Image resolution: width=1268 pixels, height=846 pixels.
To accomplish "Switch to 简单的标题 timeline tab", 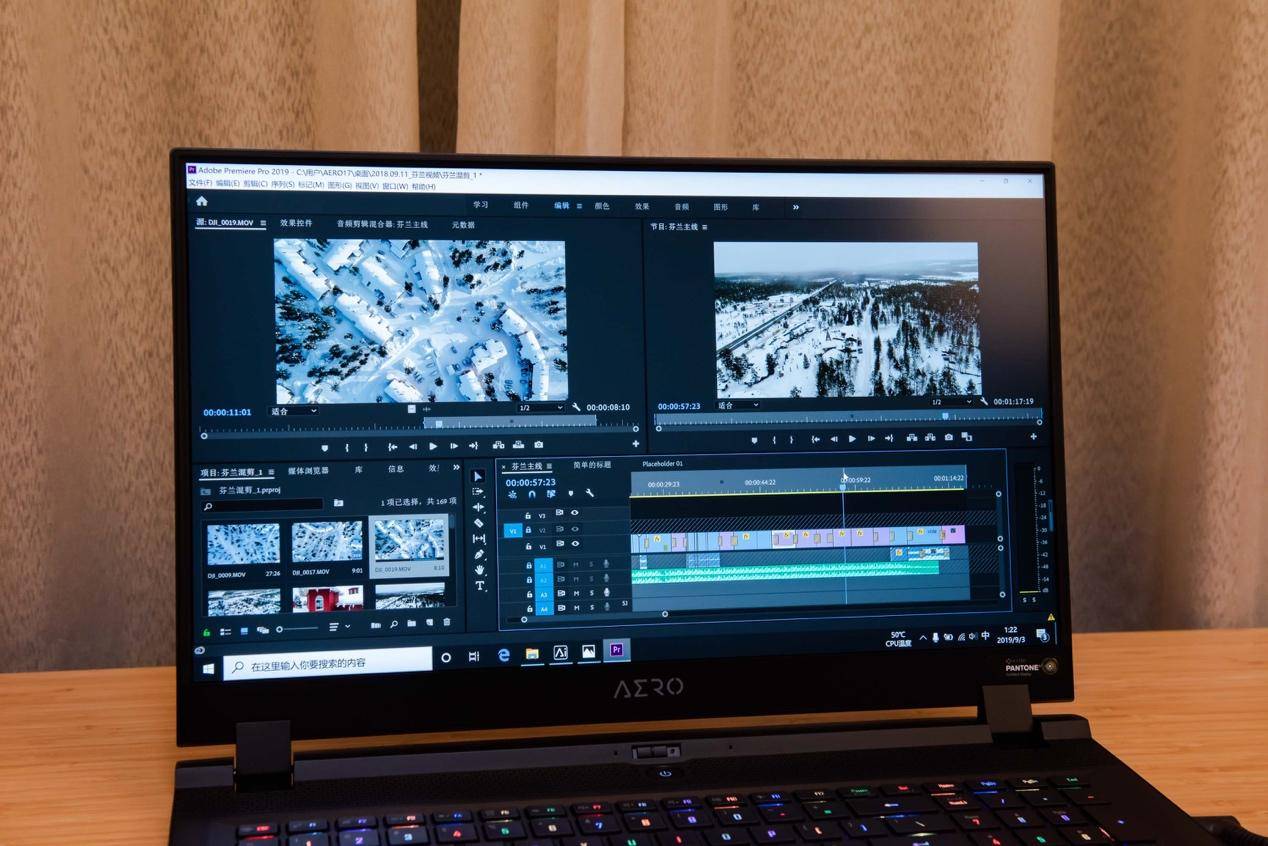I will click(592, 465).
